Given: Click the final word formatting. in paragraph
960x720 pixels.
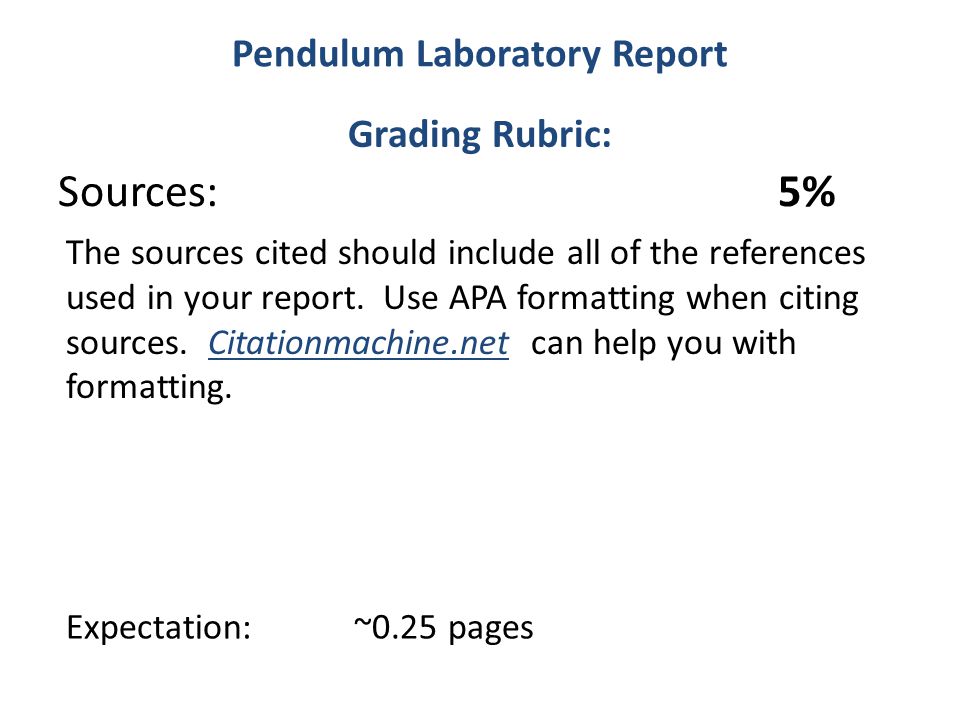Looking at the screenshot, I should click(x=149, y=388).
